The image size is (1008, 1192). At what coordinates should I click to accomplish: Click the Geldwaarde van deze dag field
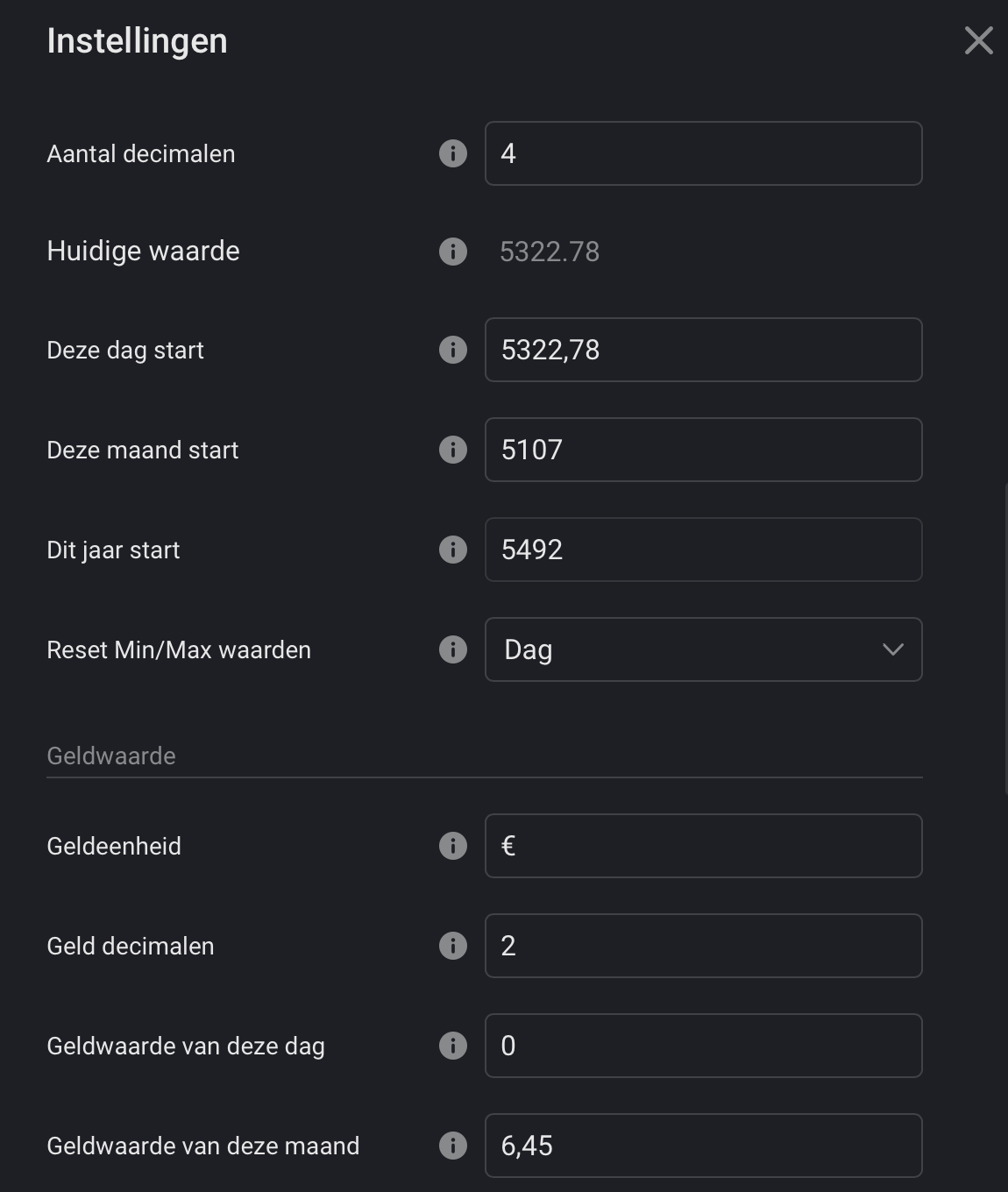click(x=703, y=1046)
